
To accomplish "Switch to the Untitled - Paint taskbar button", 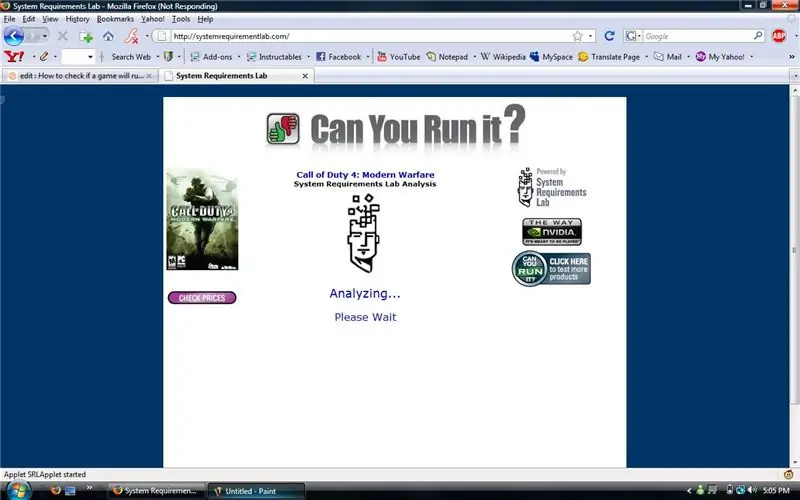I will point(256,491).
